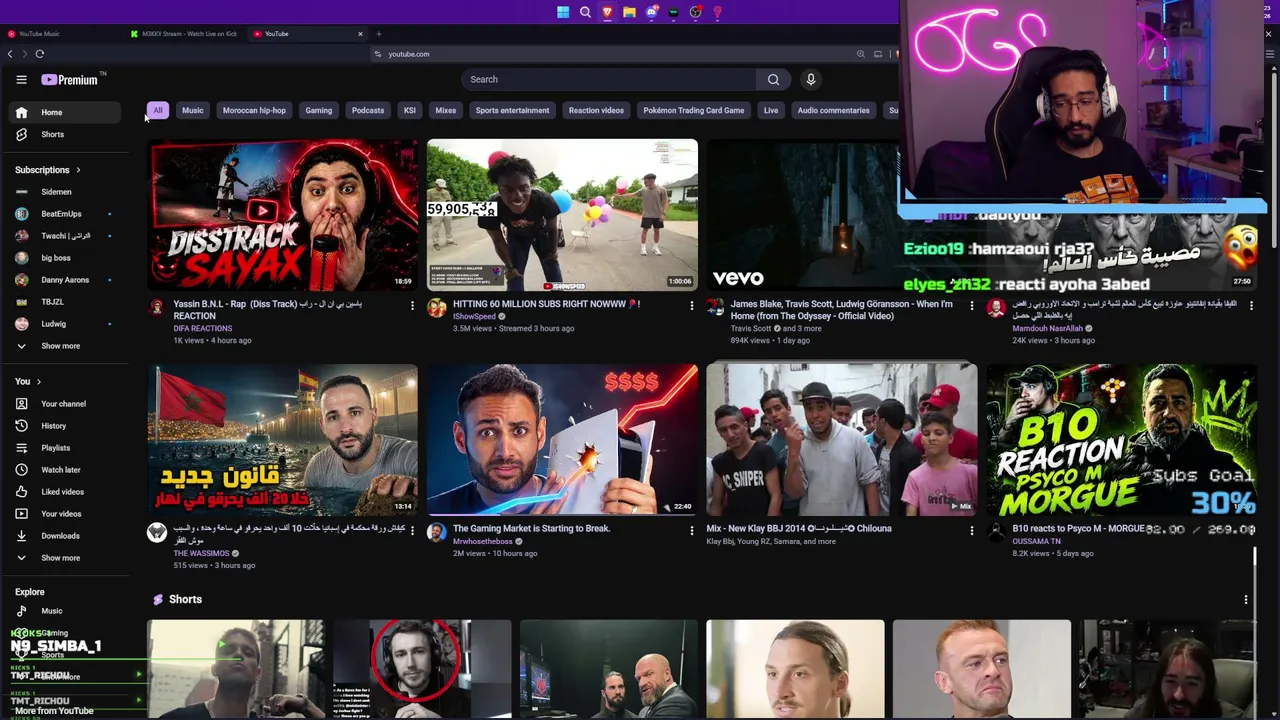Open the Sidemen subscription channel
The height and width of the screenshot is (720, 1280).
point(66,192)
